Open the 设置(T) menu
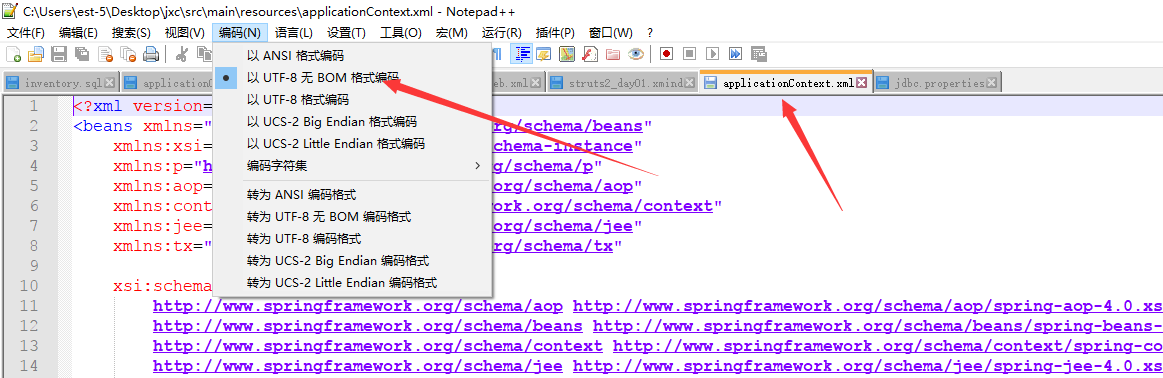This screenshot has height=378, width=1163. coord(346,33)
